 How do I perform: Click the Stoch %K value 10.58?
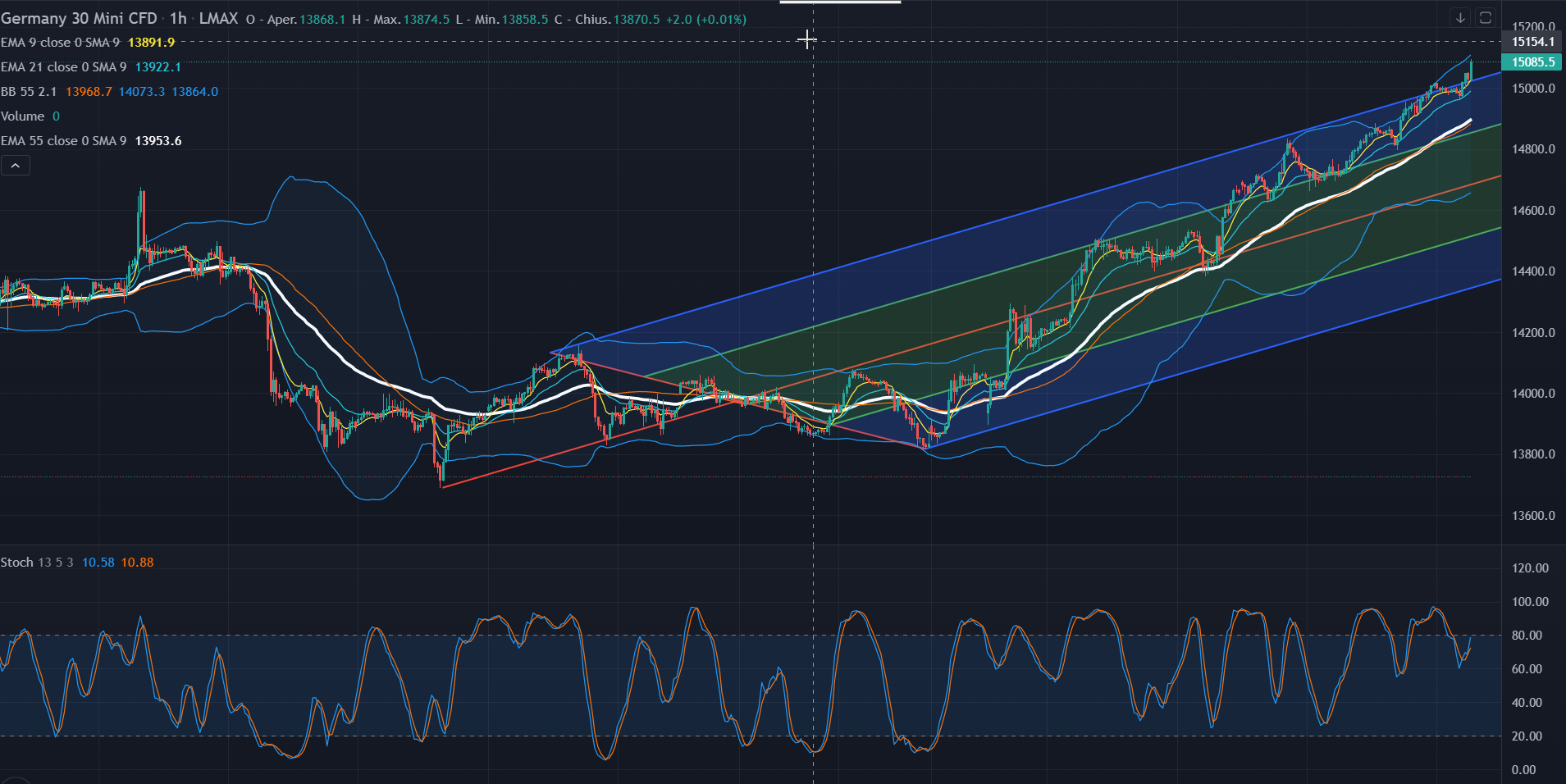point(98,563)
